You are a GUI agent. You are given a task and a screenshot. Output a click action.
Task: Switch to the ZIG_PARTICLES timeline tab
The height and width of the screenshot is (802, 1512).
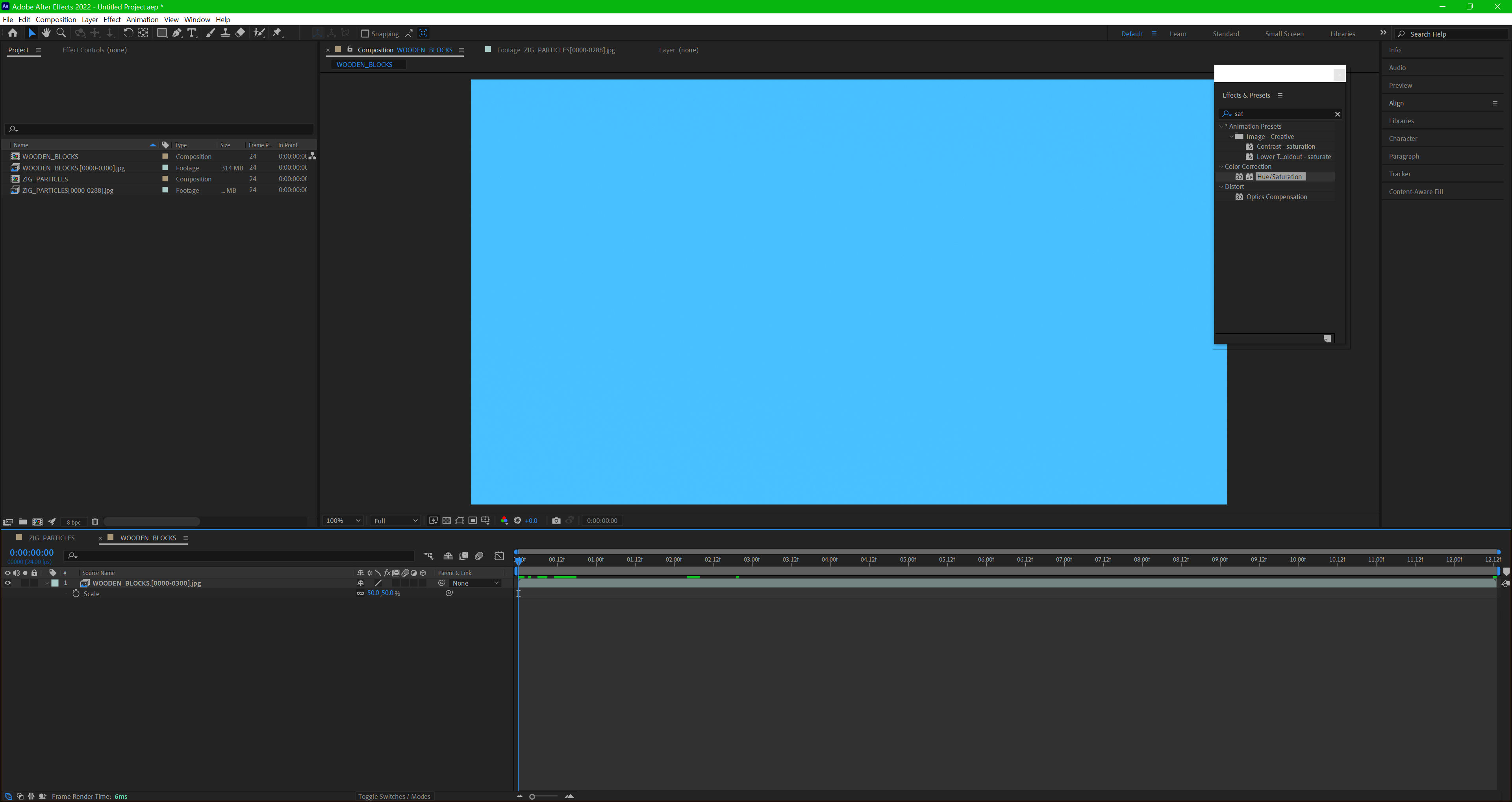[x=52, y=538]
